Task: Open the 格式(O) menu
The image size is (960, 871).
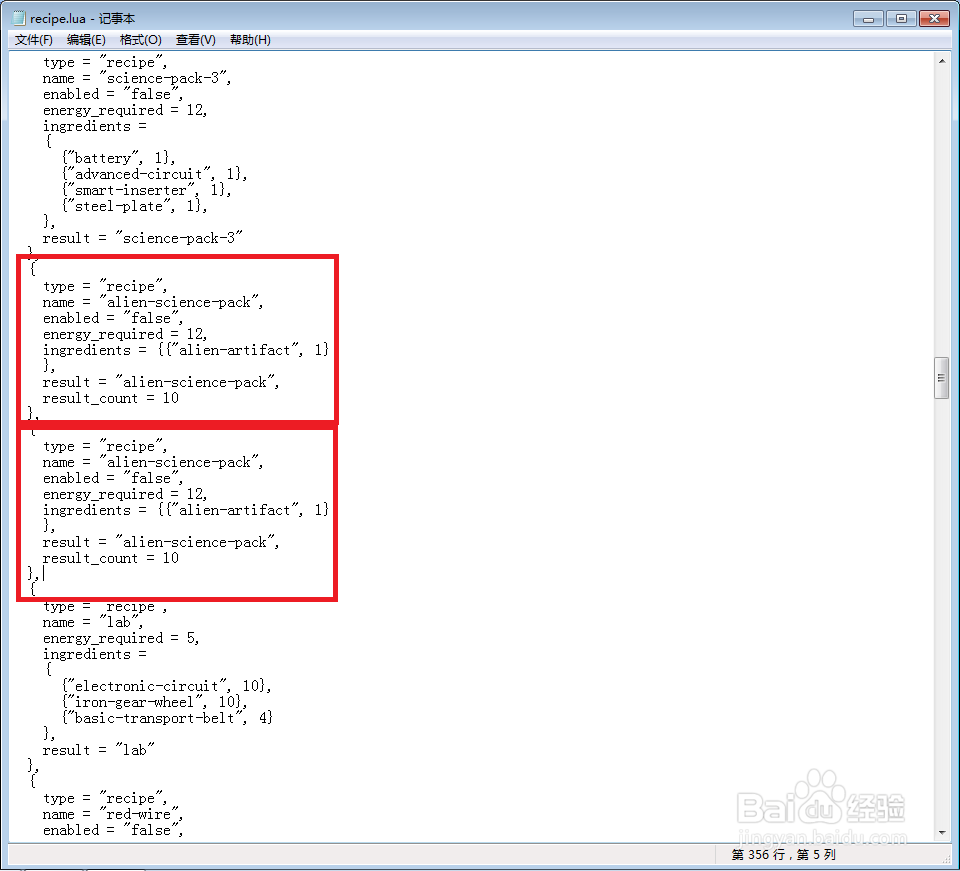Action: 141,40
